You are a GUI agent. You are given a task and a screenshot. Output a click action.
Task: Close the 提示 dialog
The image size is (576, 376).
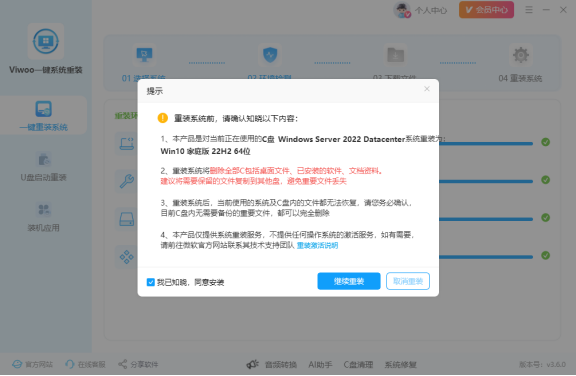click(x=427, y=89)
